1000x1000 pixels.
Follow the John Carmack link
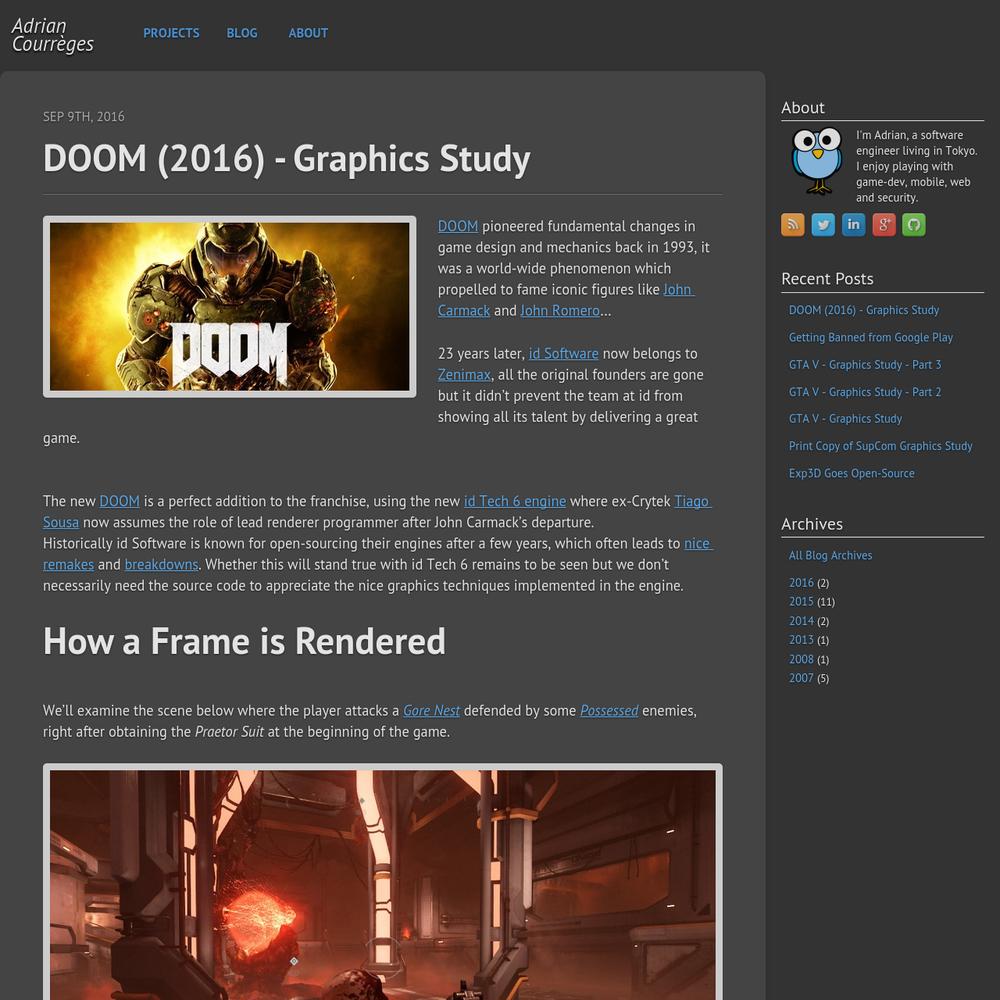point(464,311)
